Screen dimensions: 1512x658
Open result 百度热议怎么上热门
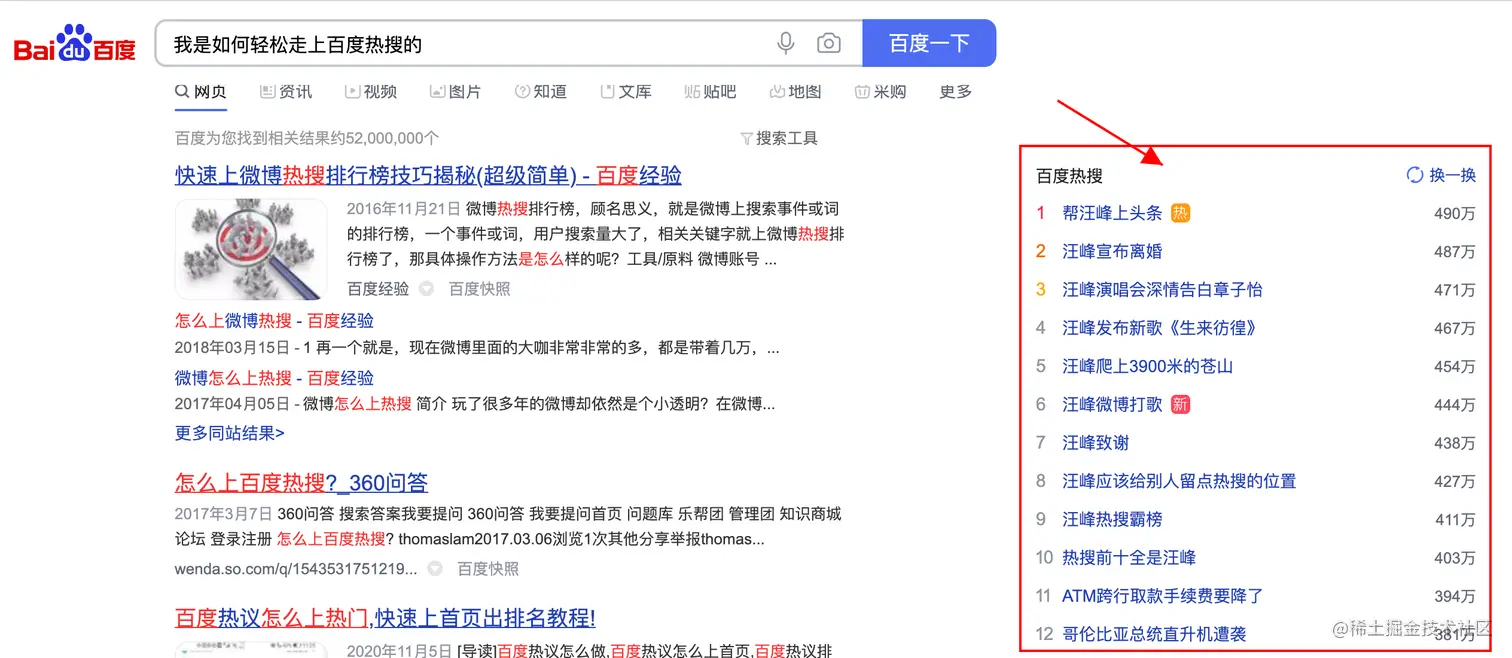pyautogui.click(x=385, y=618)
